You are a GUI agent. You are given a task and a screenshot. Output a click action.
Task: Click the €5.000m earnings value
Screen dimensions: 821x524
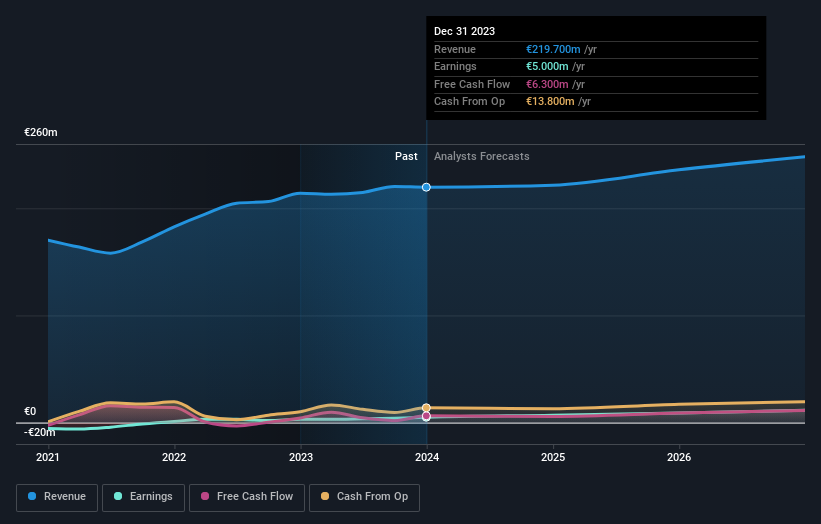tap(547, 66)
